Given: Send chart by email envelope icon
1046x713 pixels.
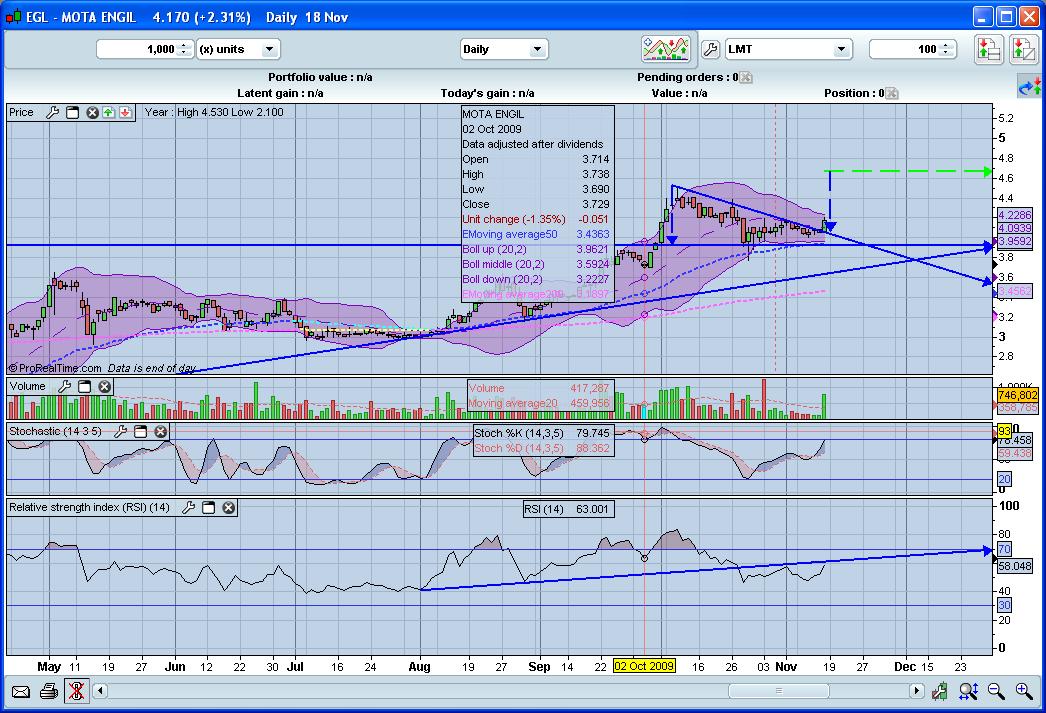Looking at the screenshot, I should [x=21, y=692].
